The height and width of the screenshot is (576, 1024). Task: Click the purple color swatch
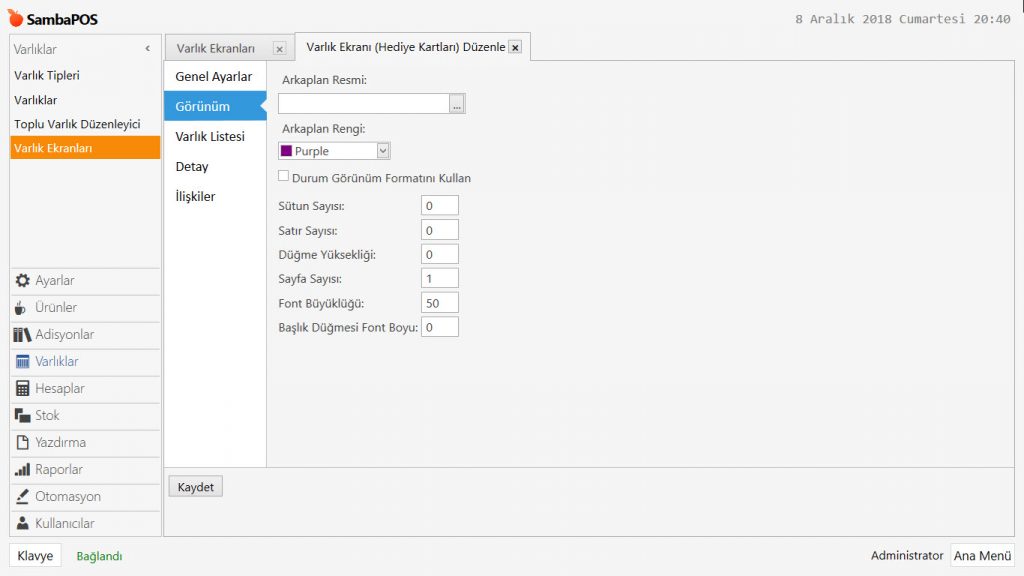(286, 151)
